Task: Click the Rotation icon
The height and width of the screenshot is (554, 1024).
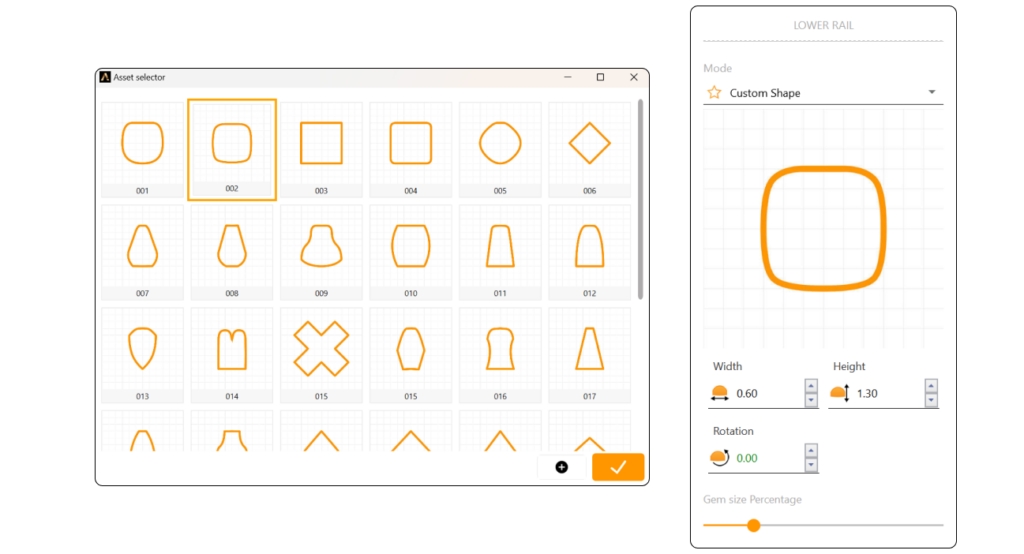Action: (719, 458)
